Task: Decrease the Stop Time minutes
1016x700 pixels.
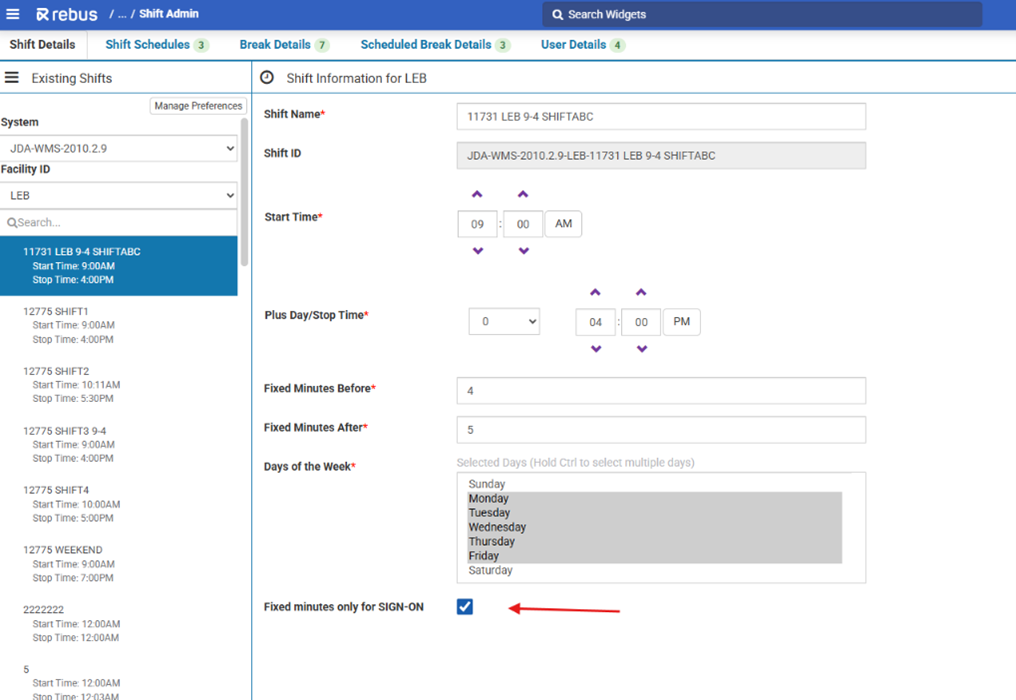Action: (641, 349)
